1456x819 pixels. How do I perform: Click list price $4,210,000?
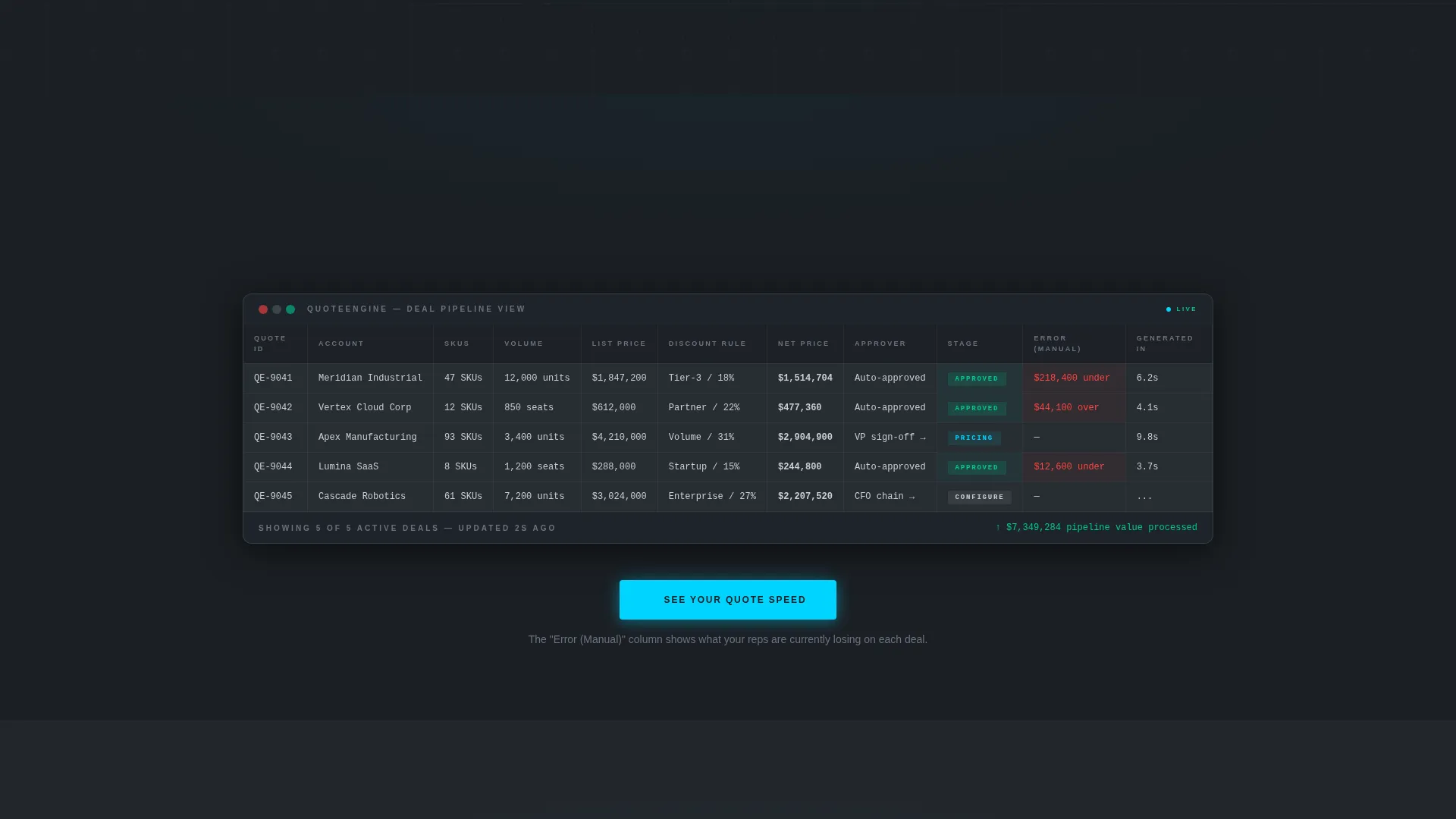point(620,438)
